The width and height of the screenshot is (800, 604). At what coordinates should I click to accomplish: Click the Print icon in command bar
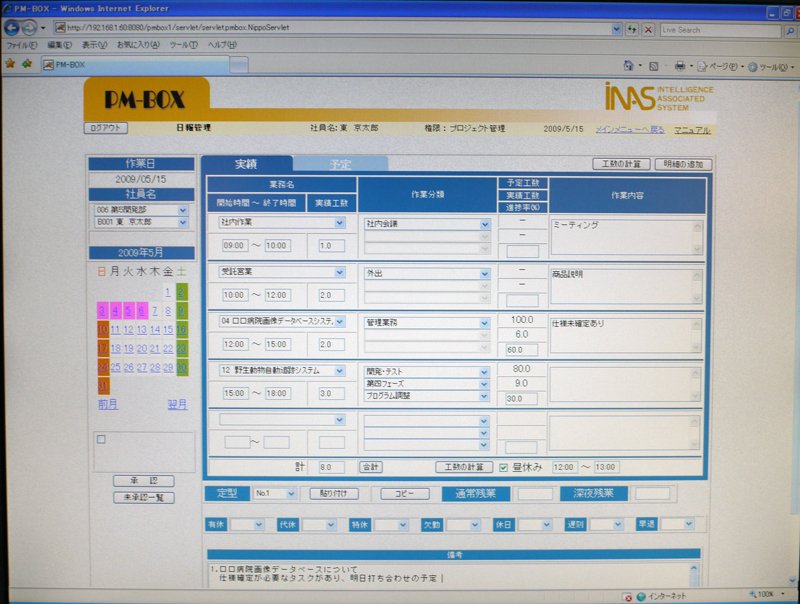[x=680, y=66]
